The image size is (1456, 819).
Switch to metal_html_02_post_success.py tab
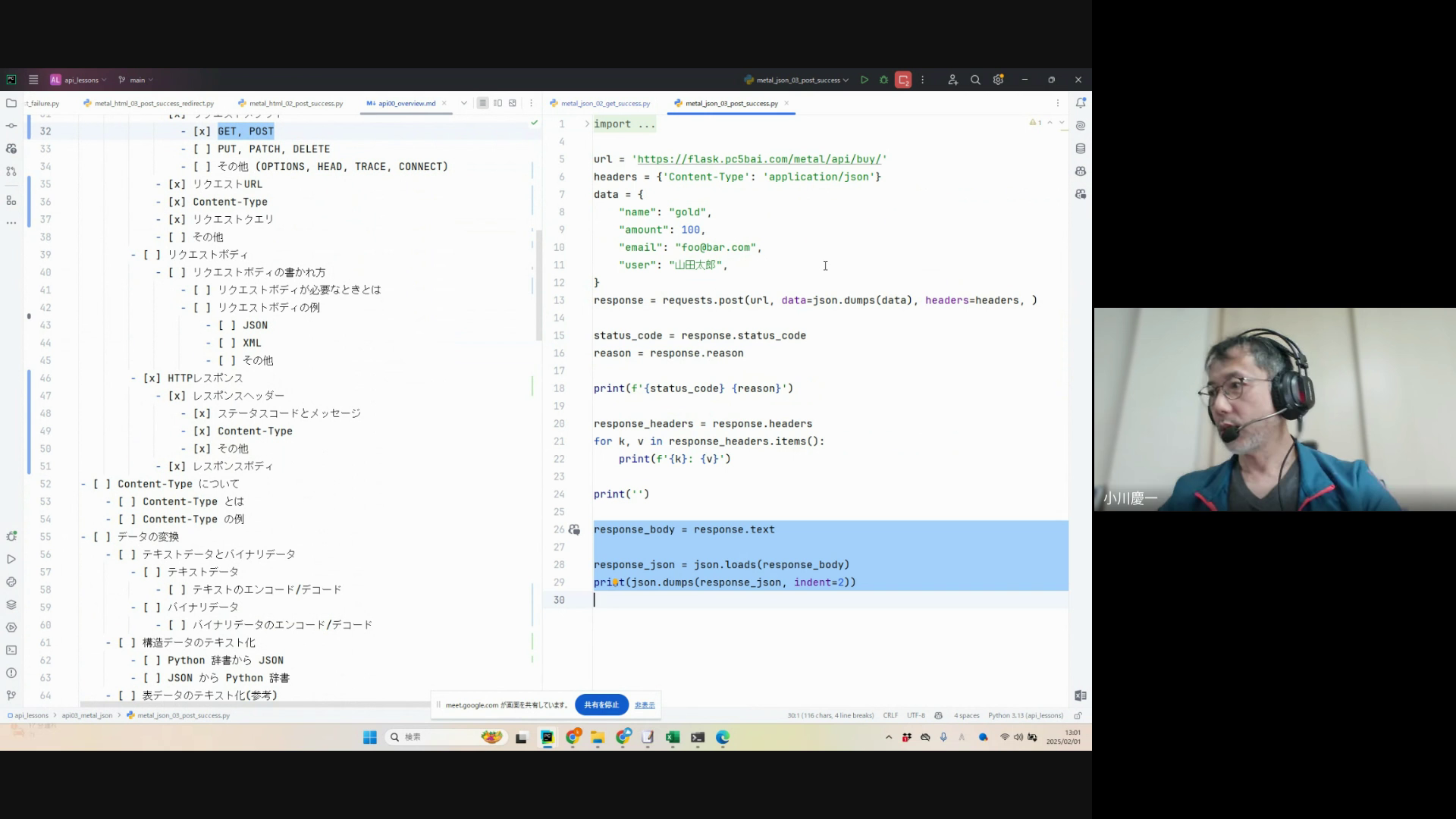point(296,103)
